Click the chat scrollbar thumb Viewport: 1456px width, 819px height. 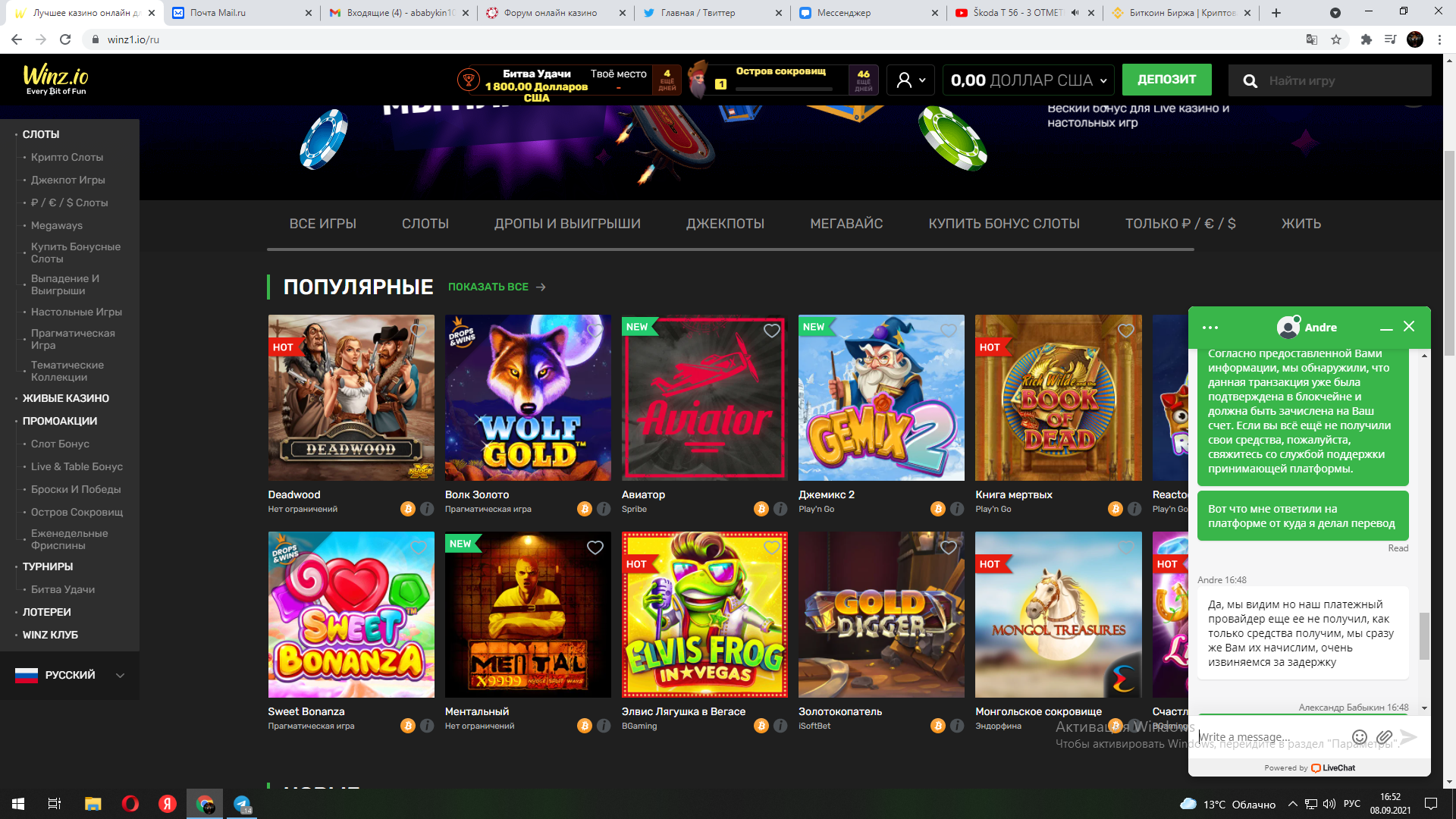1424,635
